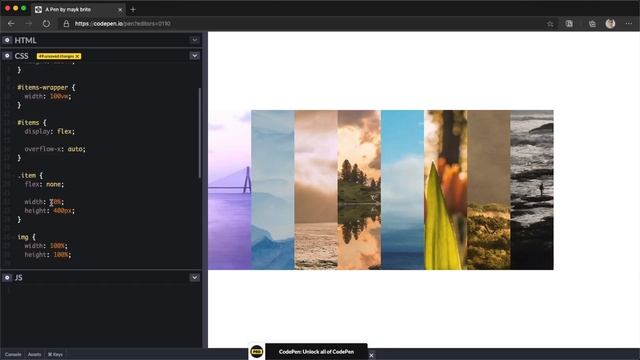Viewport: 640px width, 360px height.
Task: Click the yellow leaf image
Action: point(446,190)
